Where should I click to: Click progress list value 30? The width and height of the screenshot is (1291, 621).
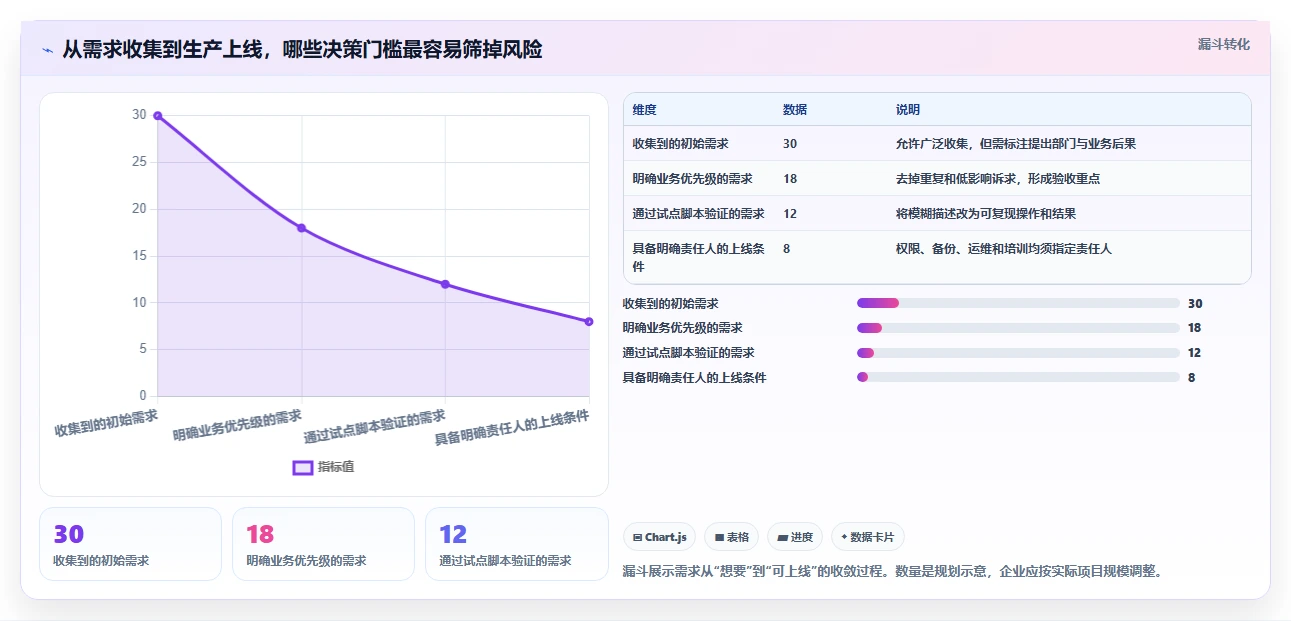[1195, 303]
